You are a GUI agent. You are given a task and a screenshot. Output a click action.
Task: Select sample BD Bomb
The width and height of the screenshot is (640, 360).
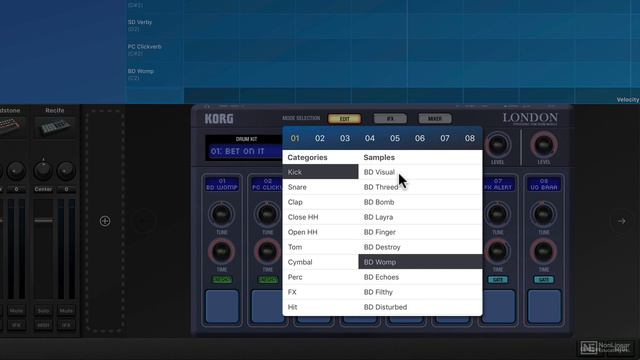coord(420,202)
